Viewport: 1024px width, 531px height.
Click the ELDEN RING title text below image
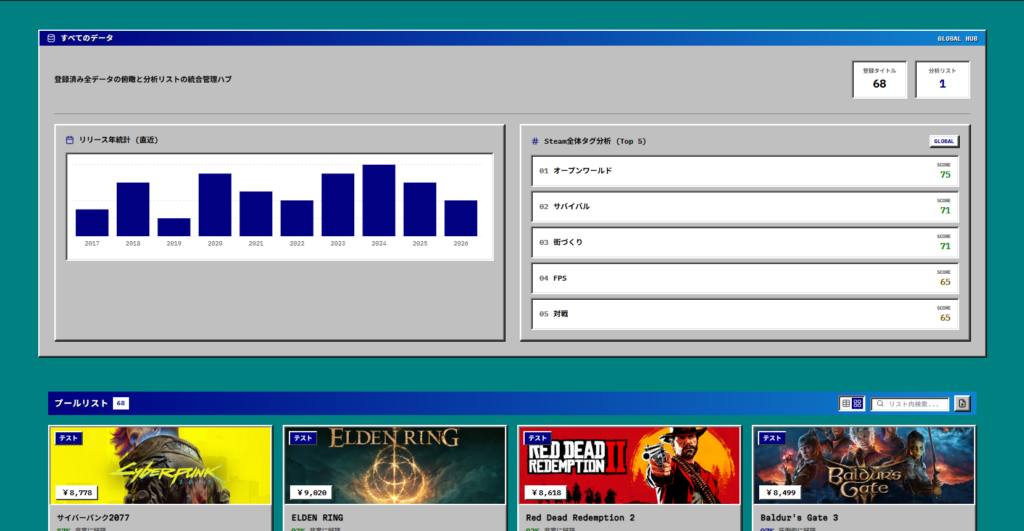pos(317,518)
